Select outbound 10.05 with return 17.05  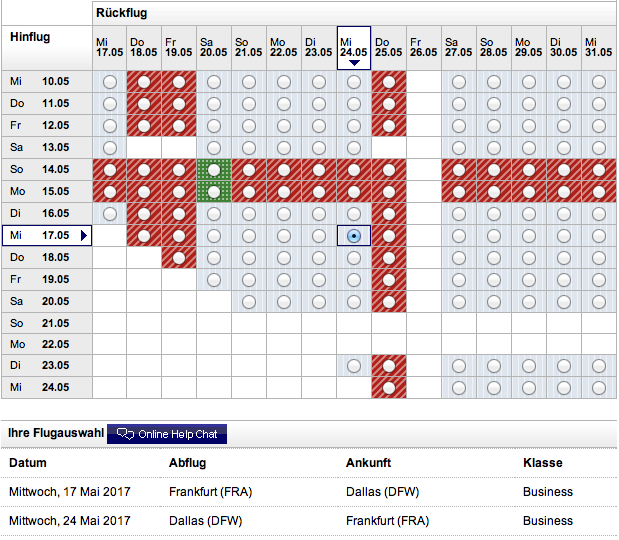pyautogui.click(x=109, y=81)
